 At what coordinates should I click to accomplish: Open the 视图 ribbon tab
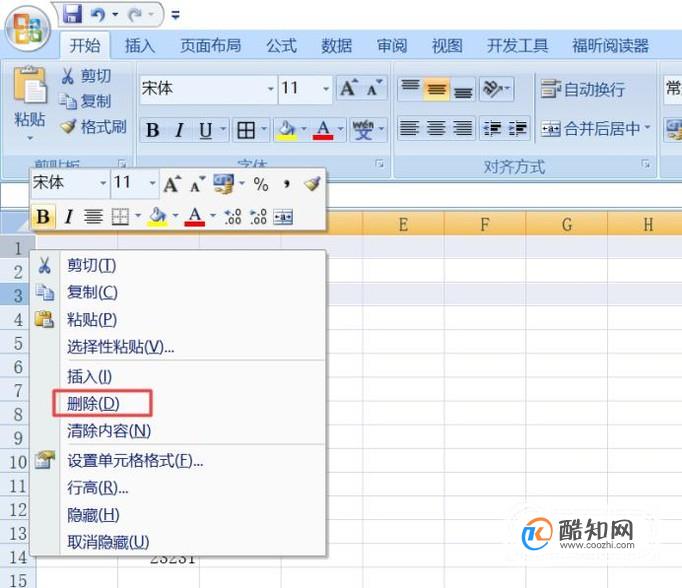coord(447,45)
